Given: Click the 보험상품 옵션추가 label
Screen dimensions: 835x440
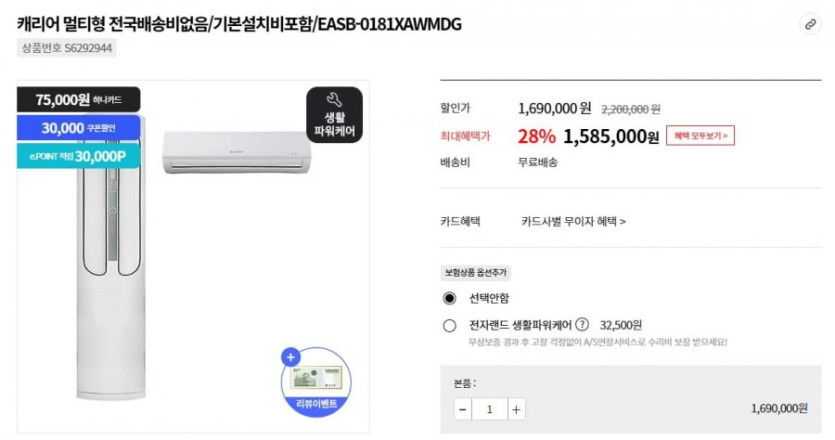Looking at the screenshot, I should point(476,272).
